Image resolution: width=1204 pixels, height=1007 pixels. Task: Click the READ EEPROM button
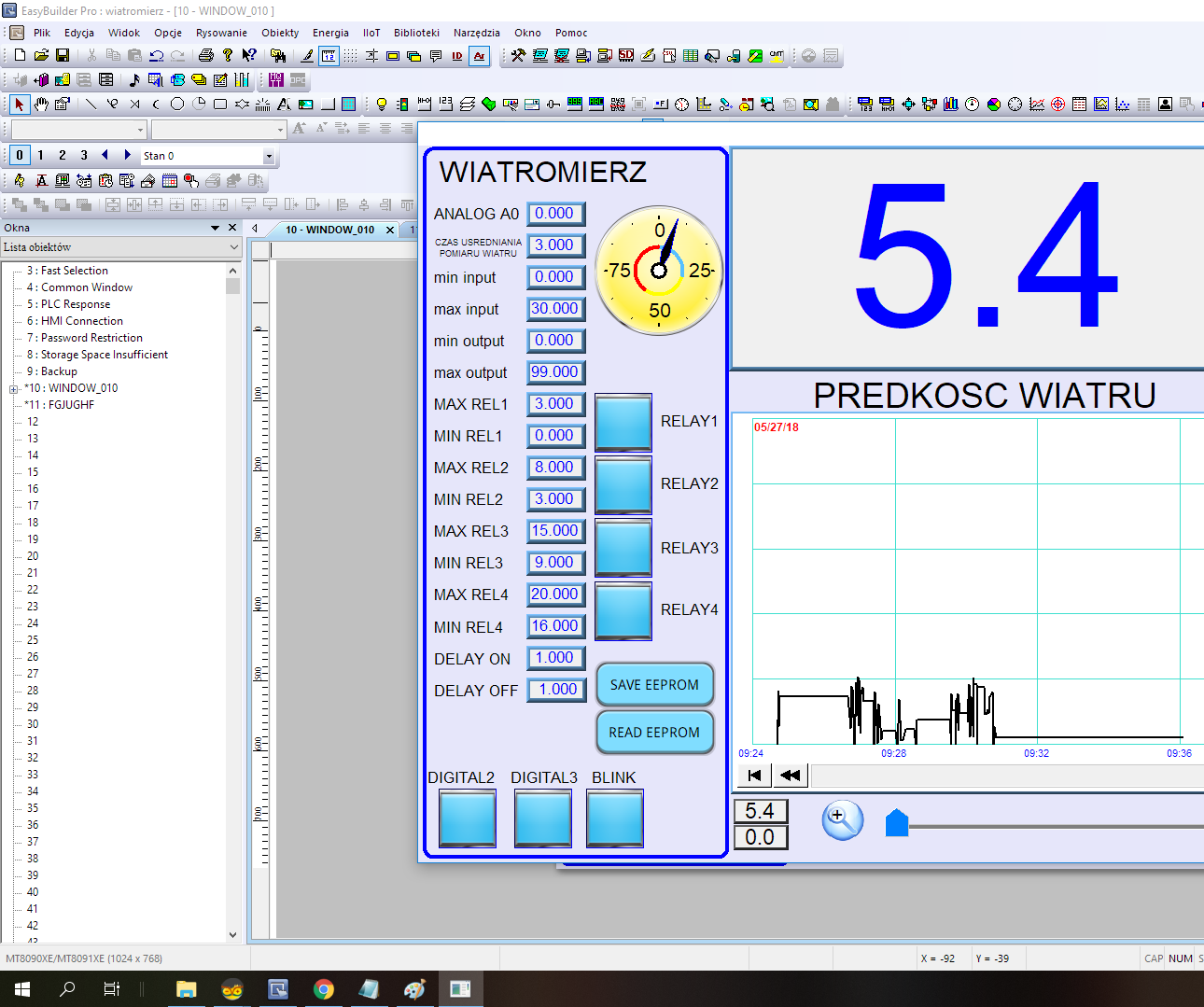(654, 733)
